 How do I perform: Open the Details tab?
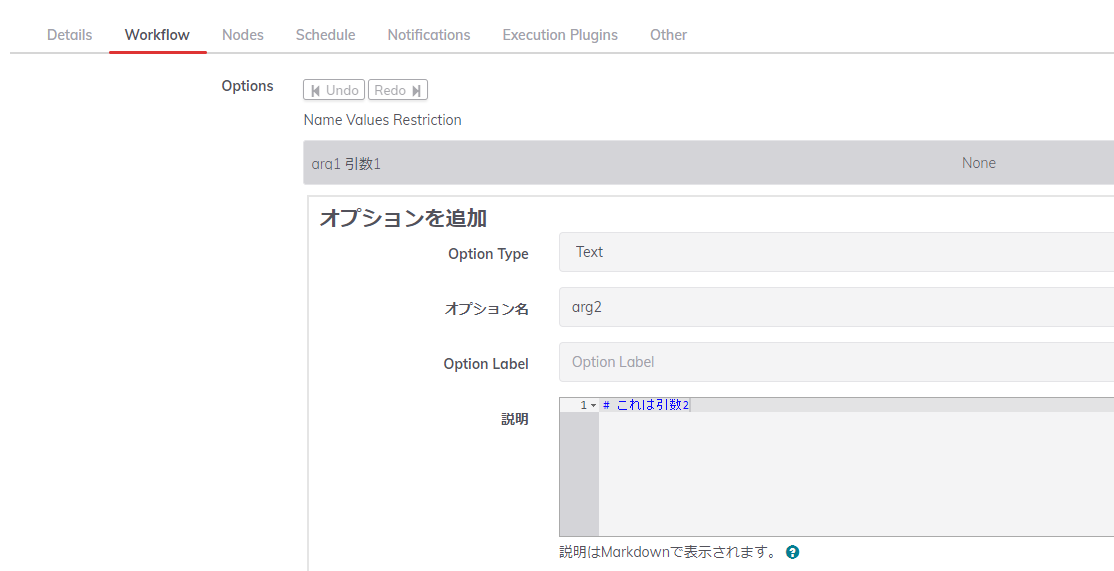(x=70, y=35)
